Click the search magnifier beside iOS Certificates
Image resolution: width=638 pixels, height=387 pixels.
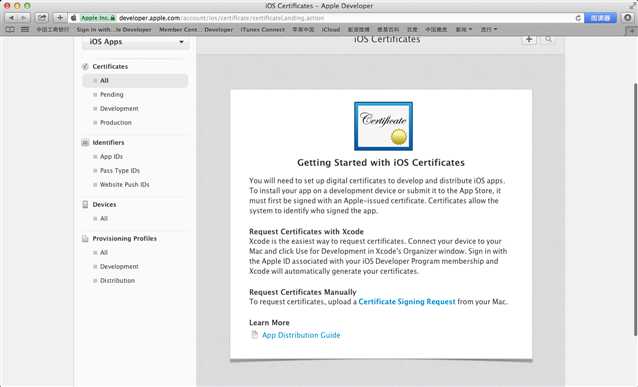548,39
